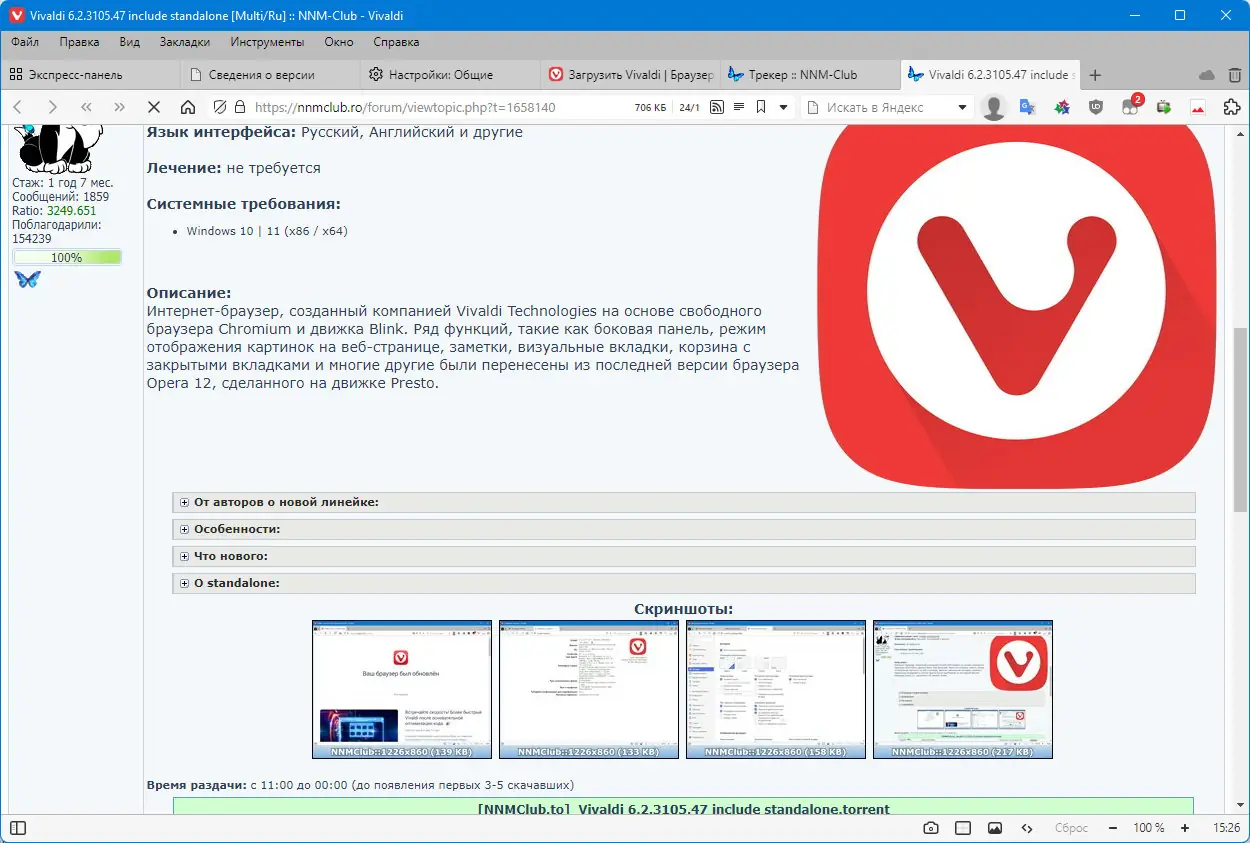1250x843 pixels.
Task: Click the URL address field
Action: click(x=440, y=107)
